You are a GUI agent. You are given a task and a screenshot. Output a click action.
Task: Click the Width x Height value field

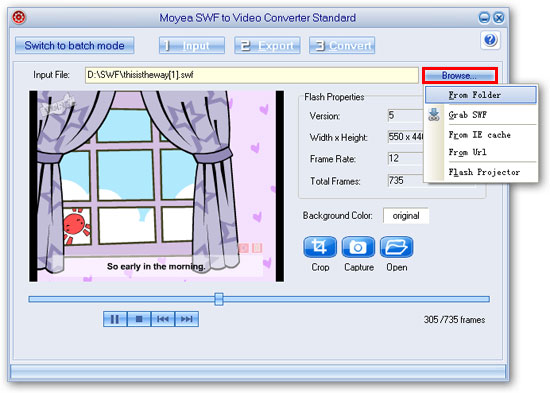click(405, 137)
